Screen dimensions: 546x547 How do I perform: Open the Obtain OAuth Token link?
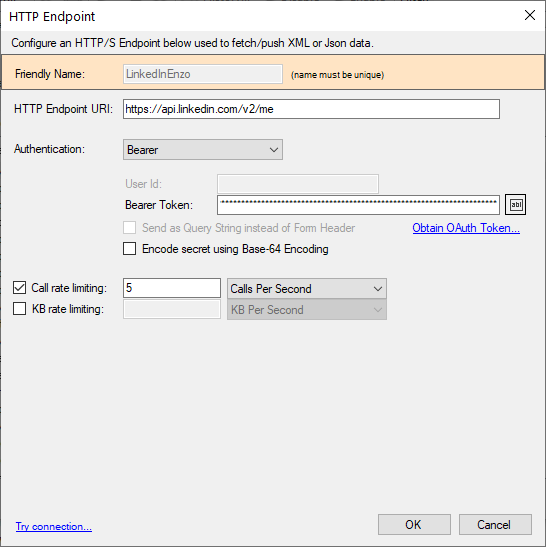(466, 228)
